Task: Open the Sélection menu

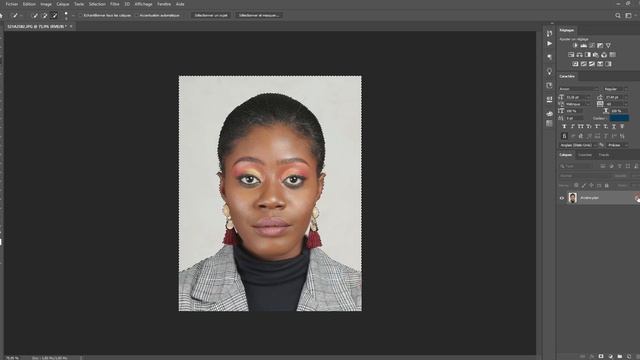Action: point(97,4)
